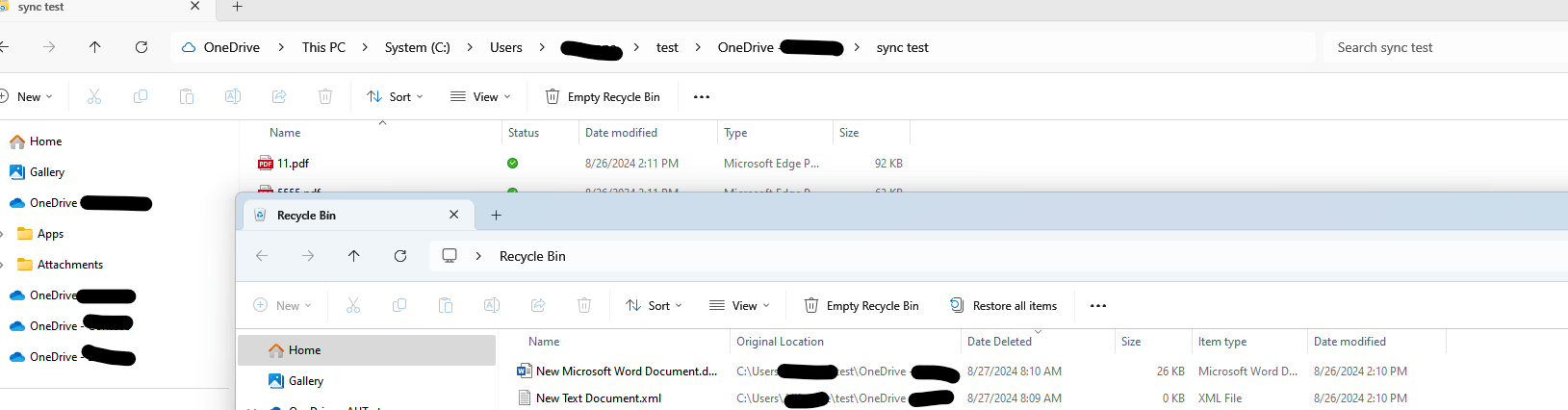This screenshot has height=410, width=1568.
Task: Refresh the Recycle Bin window
Action: (400, 256)
